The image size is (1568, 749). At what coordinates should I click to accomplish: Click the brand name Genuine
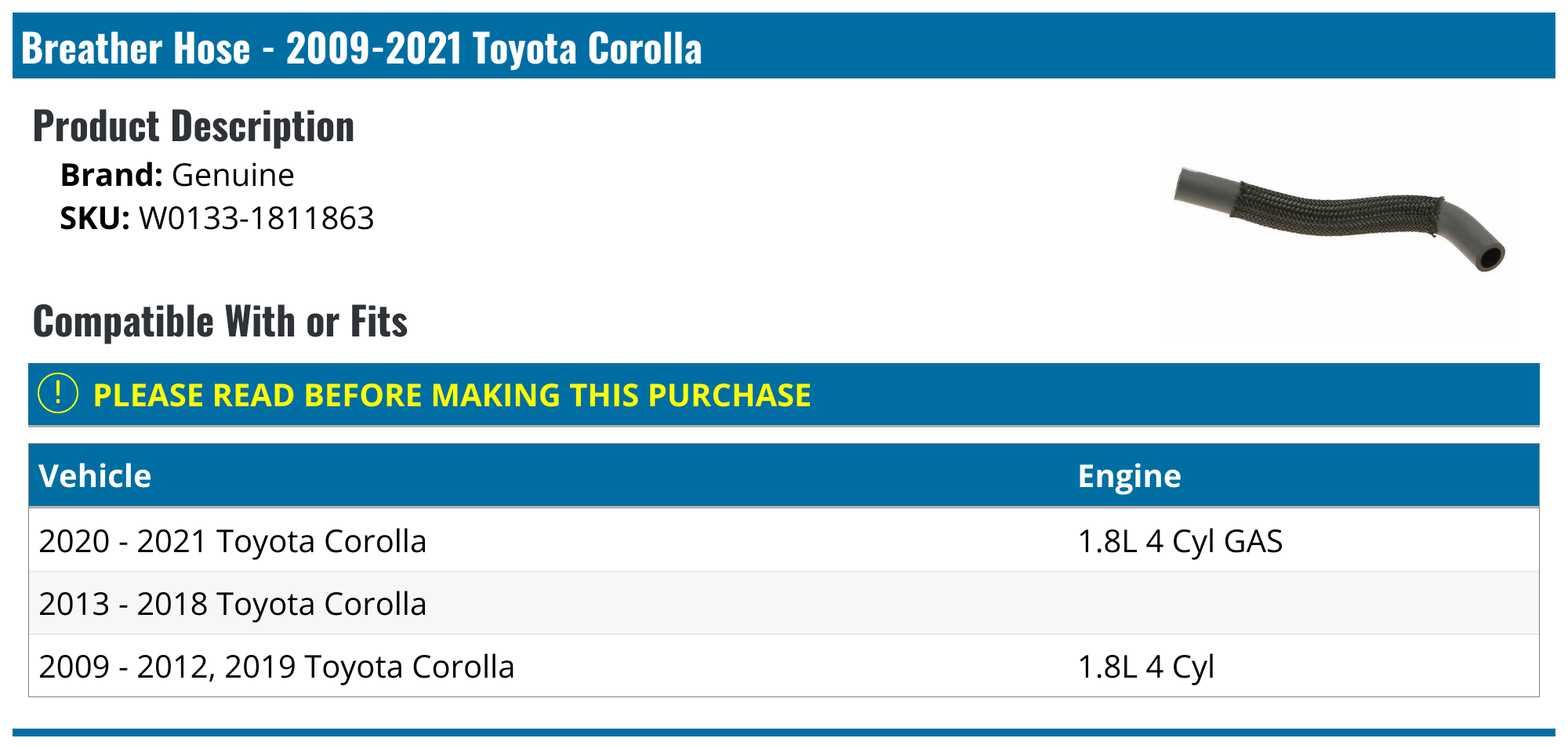click(233, 175)
